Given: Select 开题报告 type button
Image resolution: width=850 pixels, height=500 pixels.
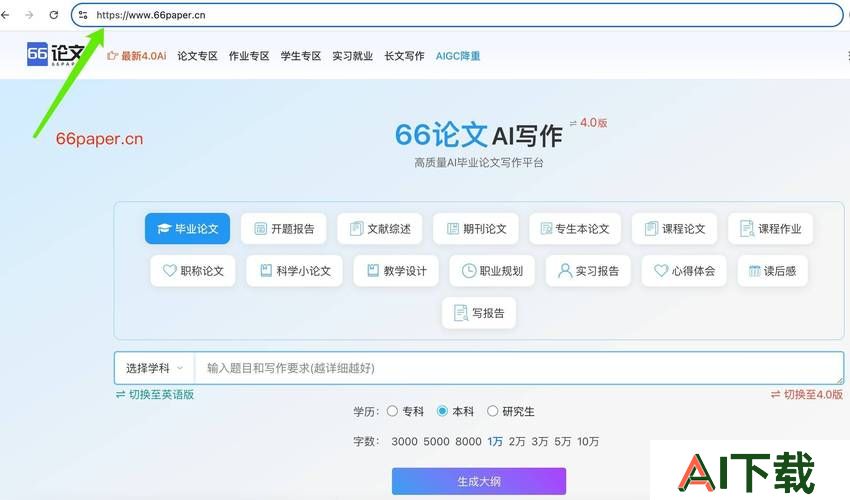Looking at the screenshot, I should pos(284,229).
